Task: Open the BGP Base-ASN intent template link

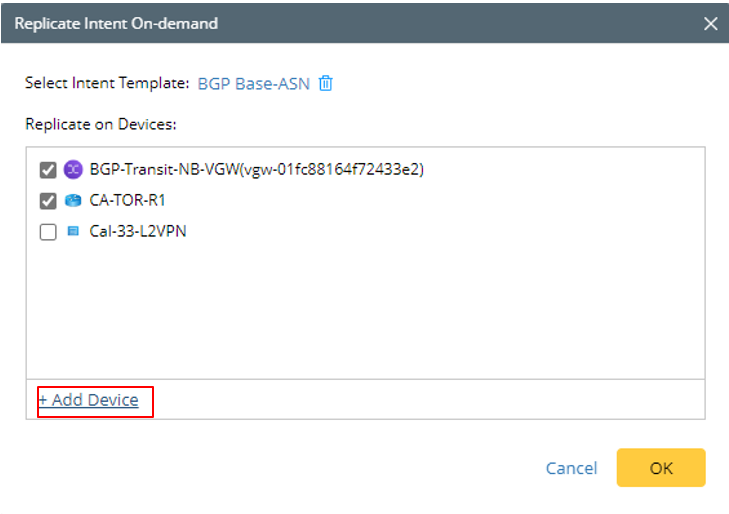Action: [x=253, y=83]
